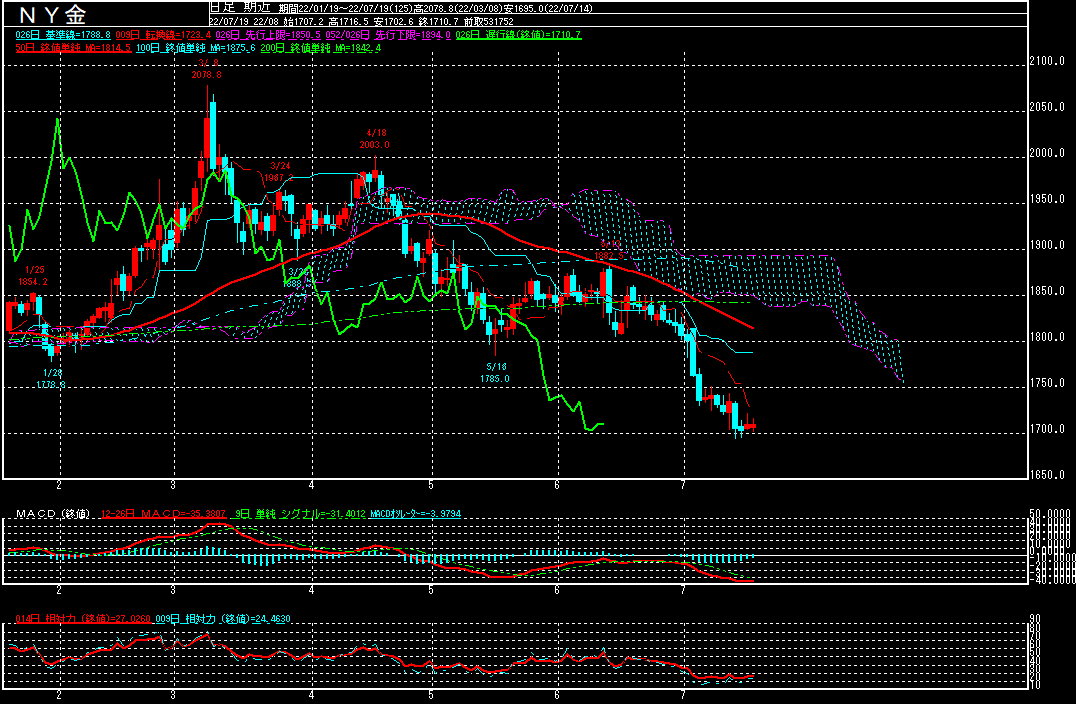This screenshot has width=1076, height=704.
Task: Select the 200日 終値単純 MA=1842.4 legend
Action: (320, 48)
